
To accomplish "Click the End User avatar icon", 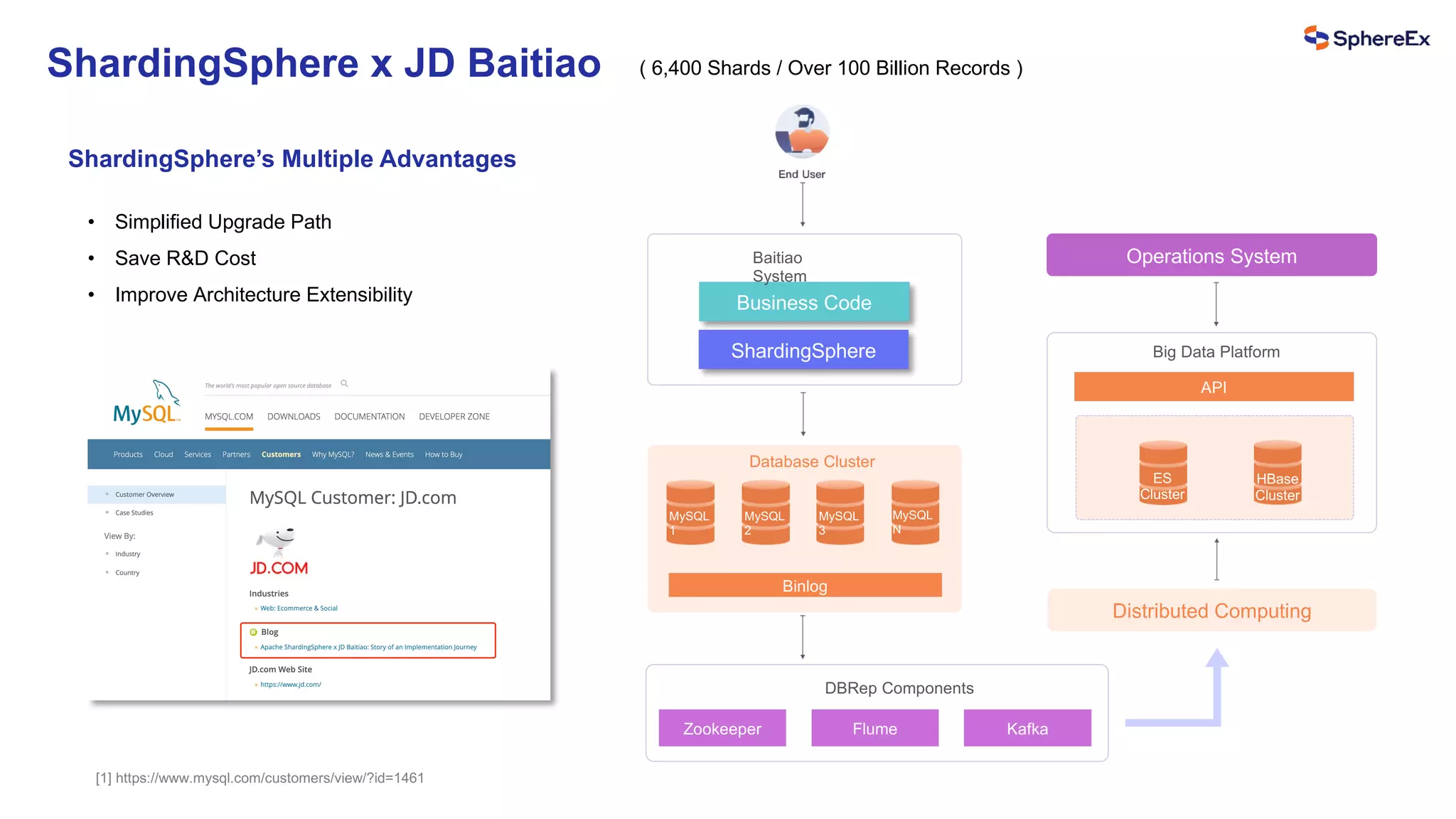I will pyautogui.click(x=802, y=132).
